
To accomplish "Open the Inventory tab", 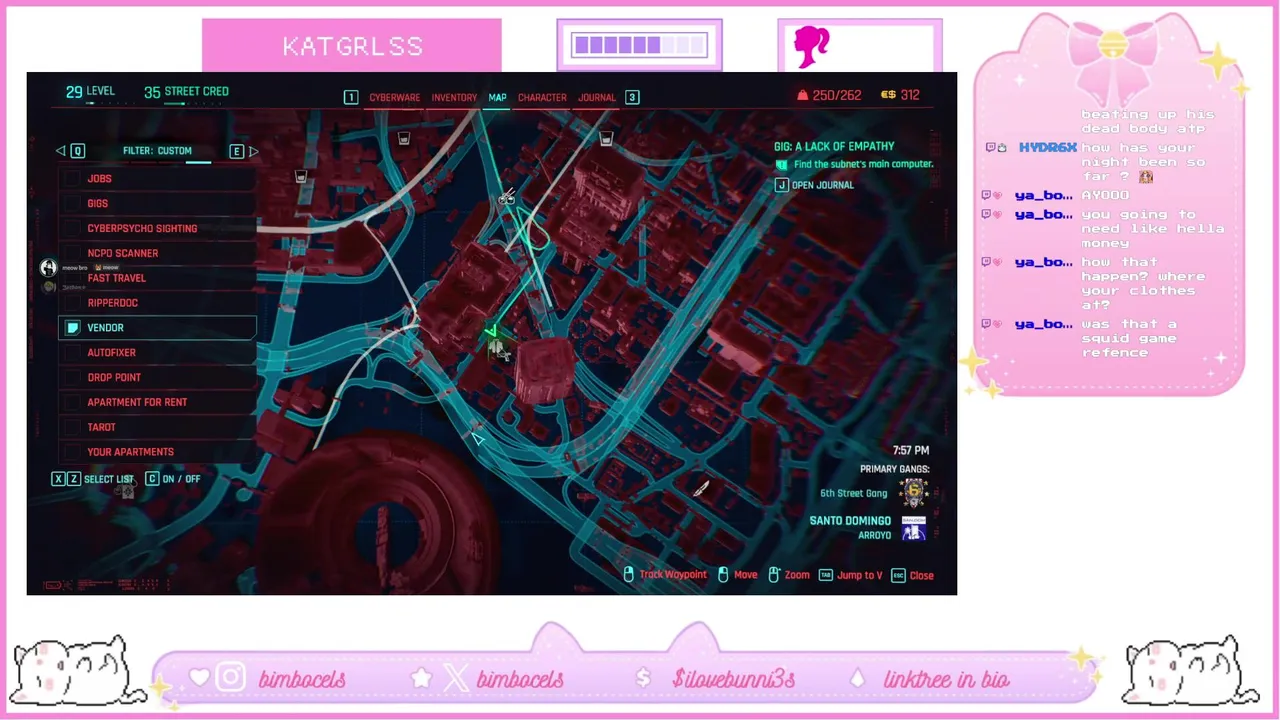I will point(454,97).
